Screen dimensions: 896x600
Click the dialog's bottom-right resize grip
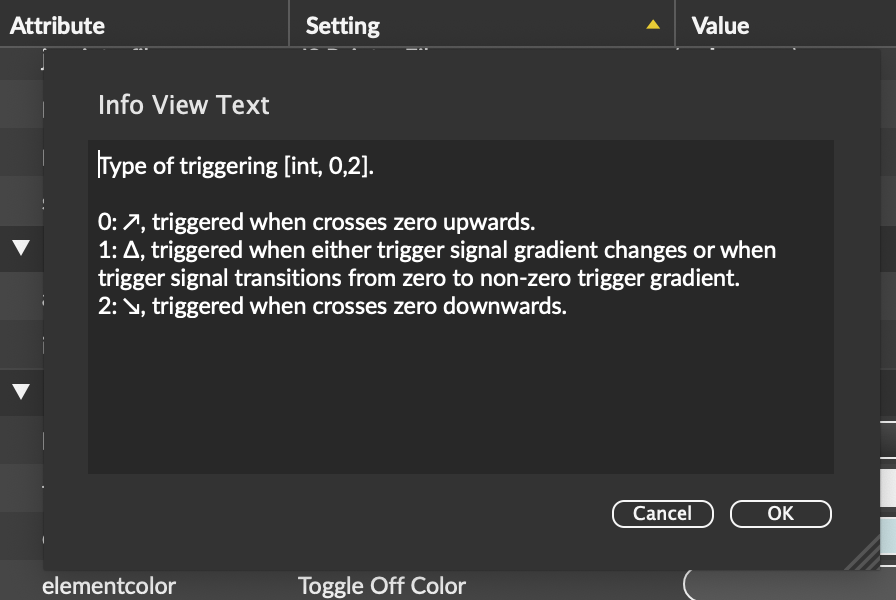pos(868,557)
